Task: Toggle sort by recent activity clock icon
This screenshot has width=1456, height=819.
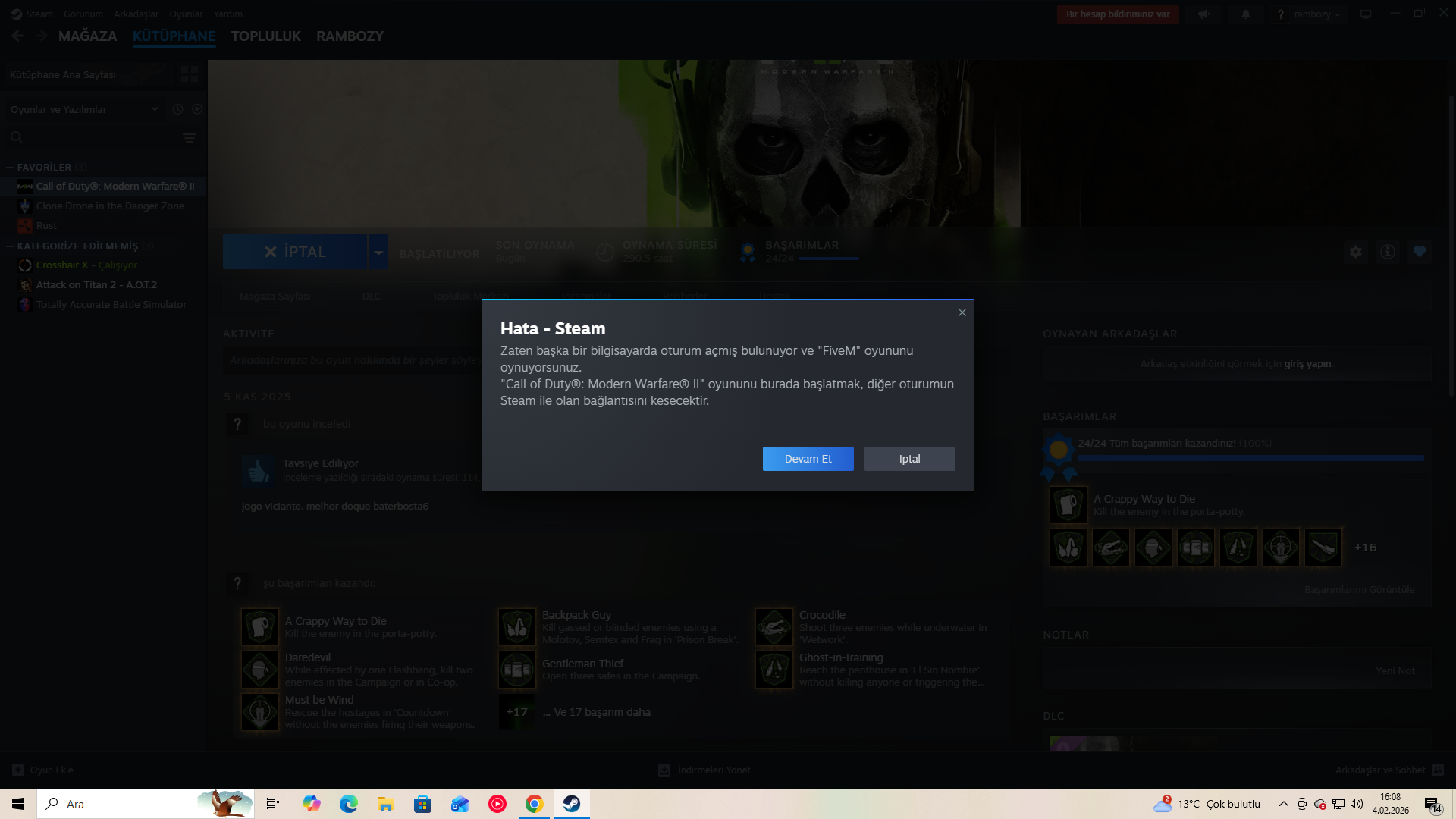Action: pyautogui.click(x=177, y=109)
